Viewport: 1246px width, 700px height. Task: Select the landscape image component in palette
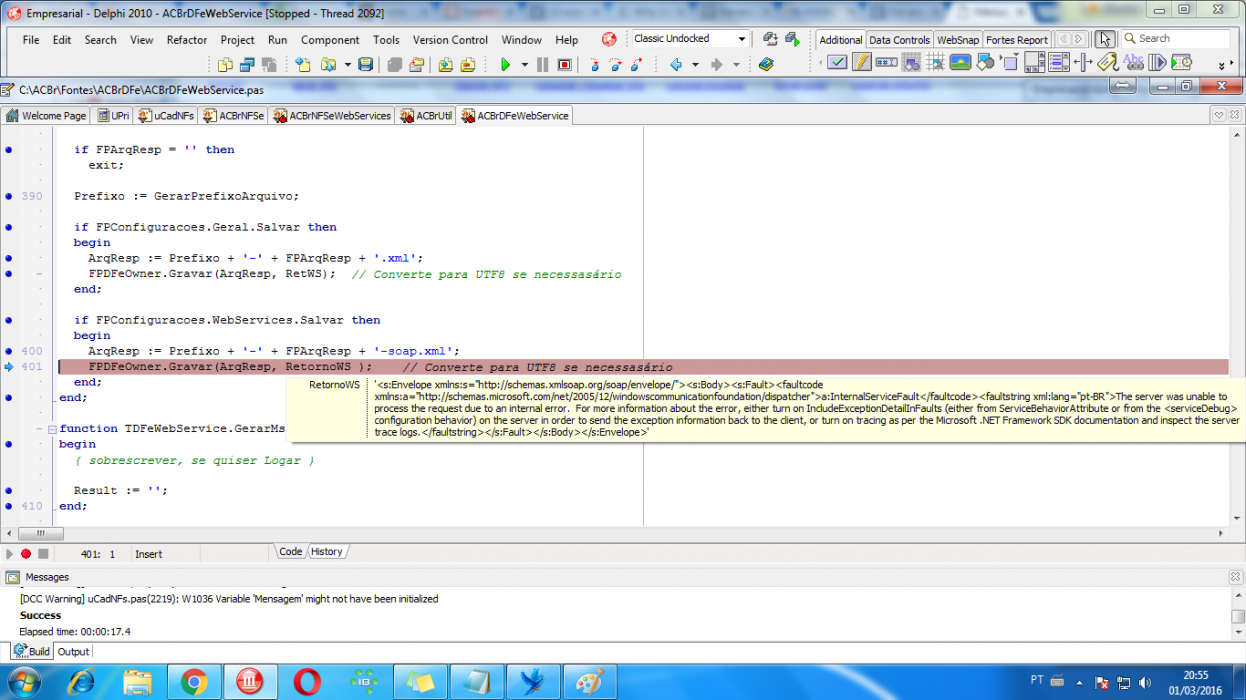point(960,62)
